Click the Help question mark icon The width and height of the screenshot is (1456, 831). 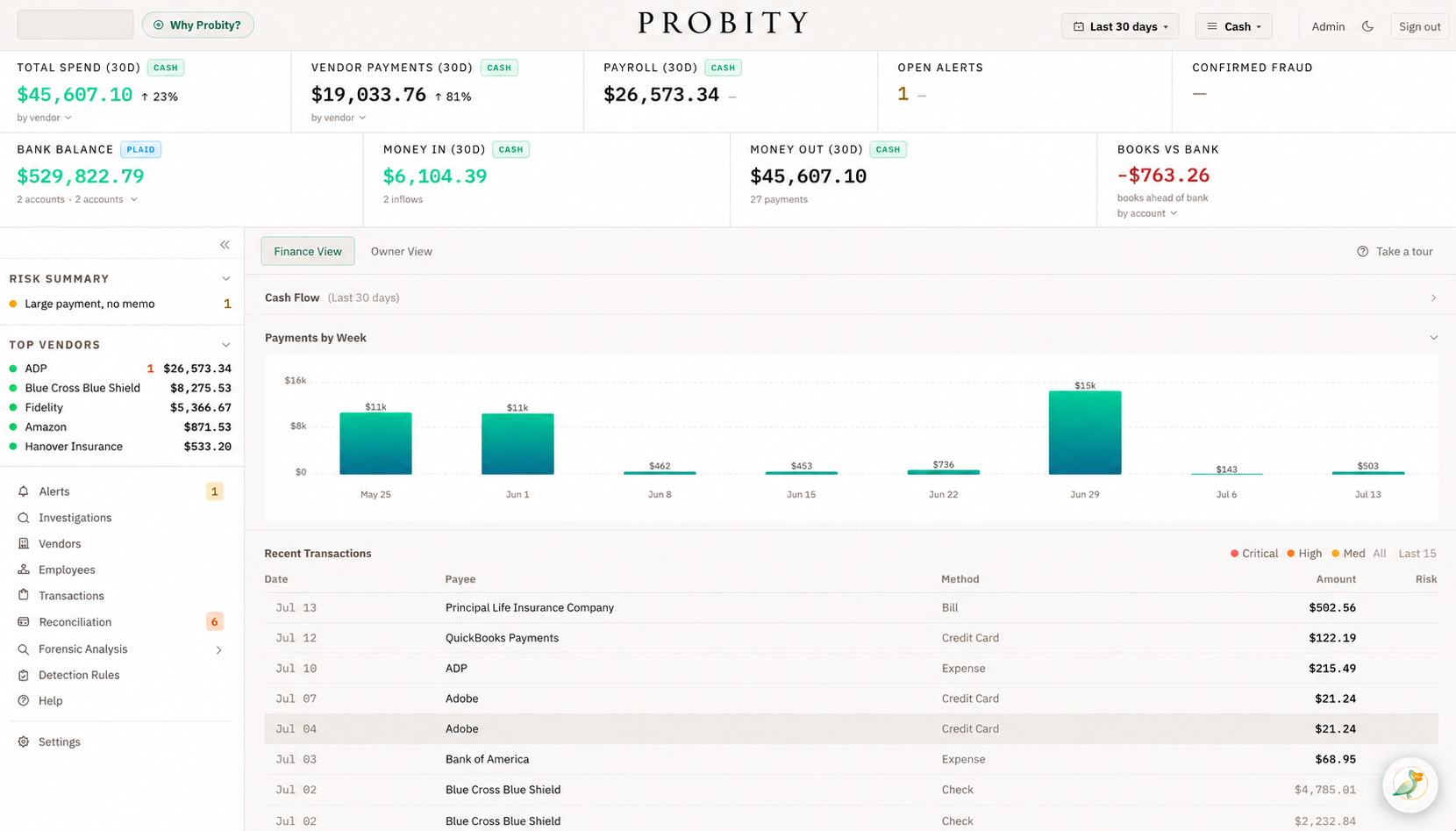click(24, 701)
